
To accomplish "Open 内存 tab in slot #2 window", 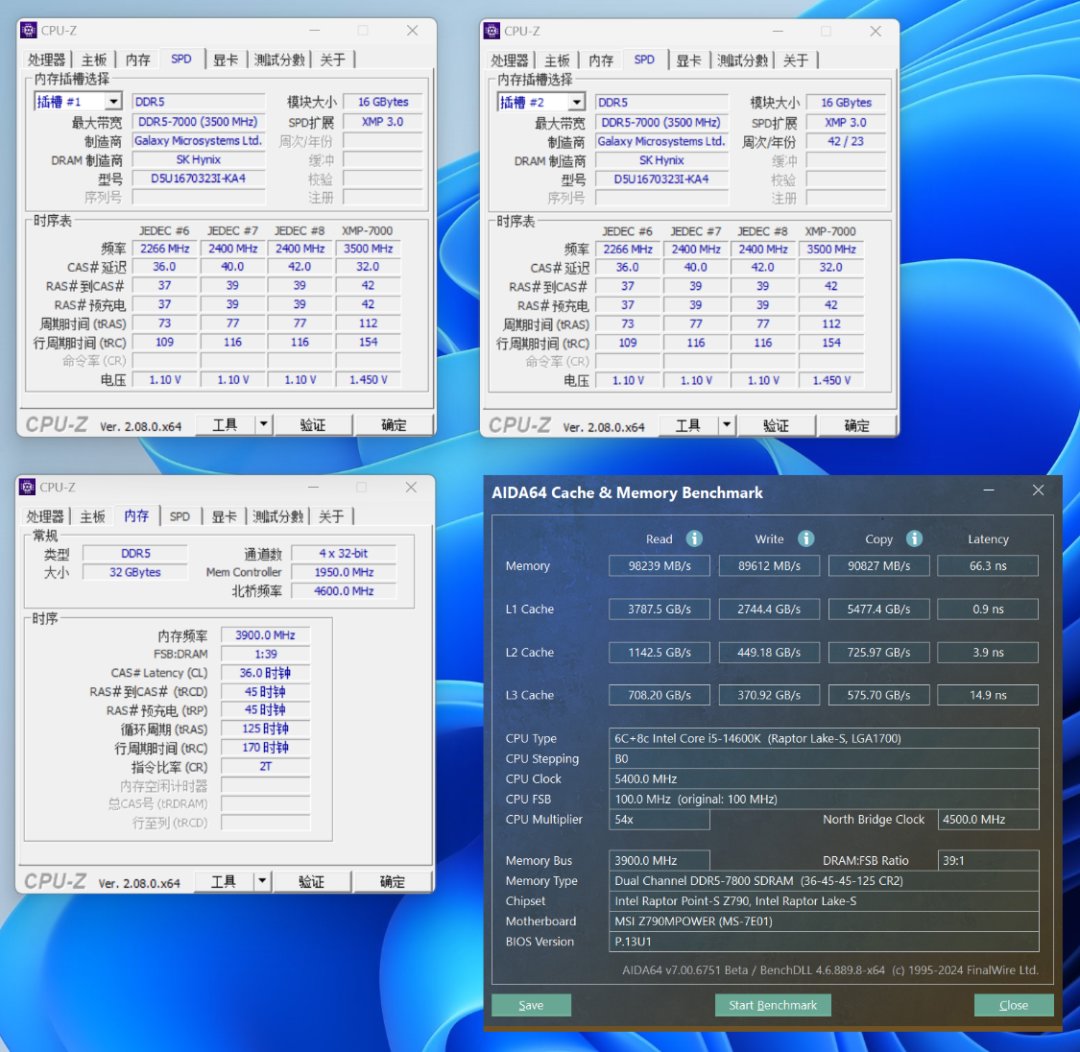I will pos(601,61).
